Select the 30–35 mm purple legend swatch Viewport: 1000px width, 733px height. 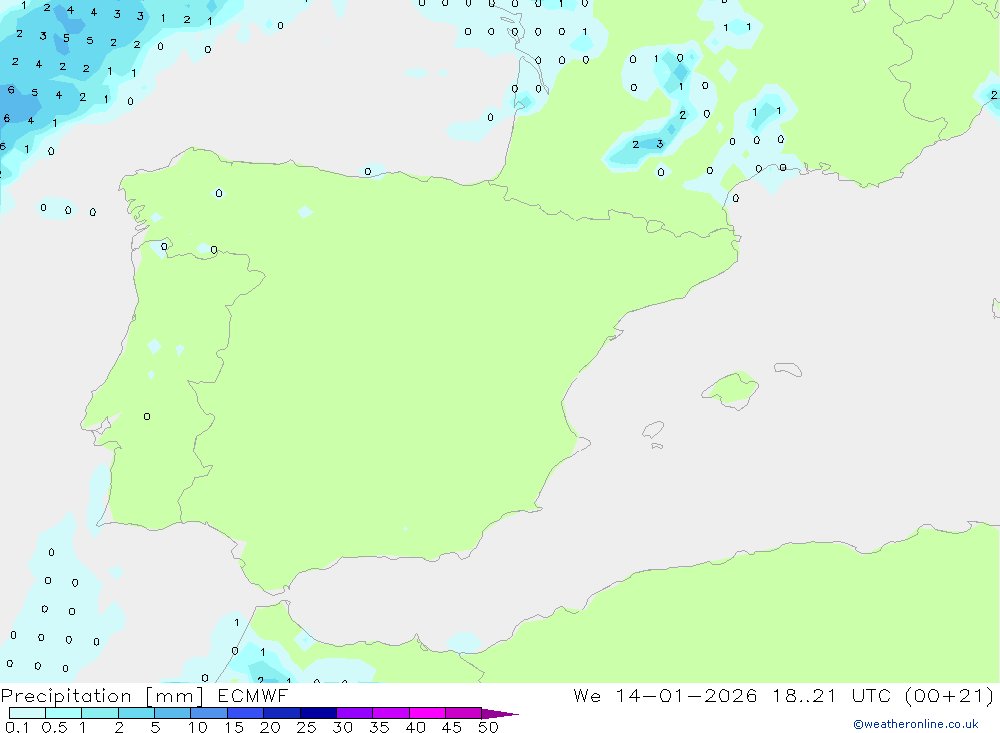pos(355,713)
